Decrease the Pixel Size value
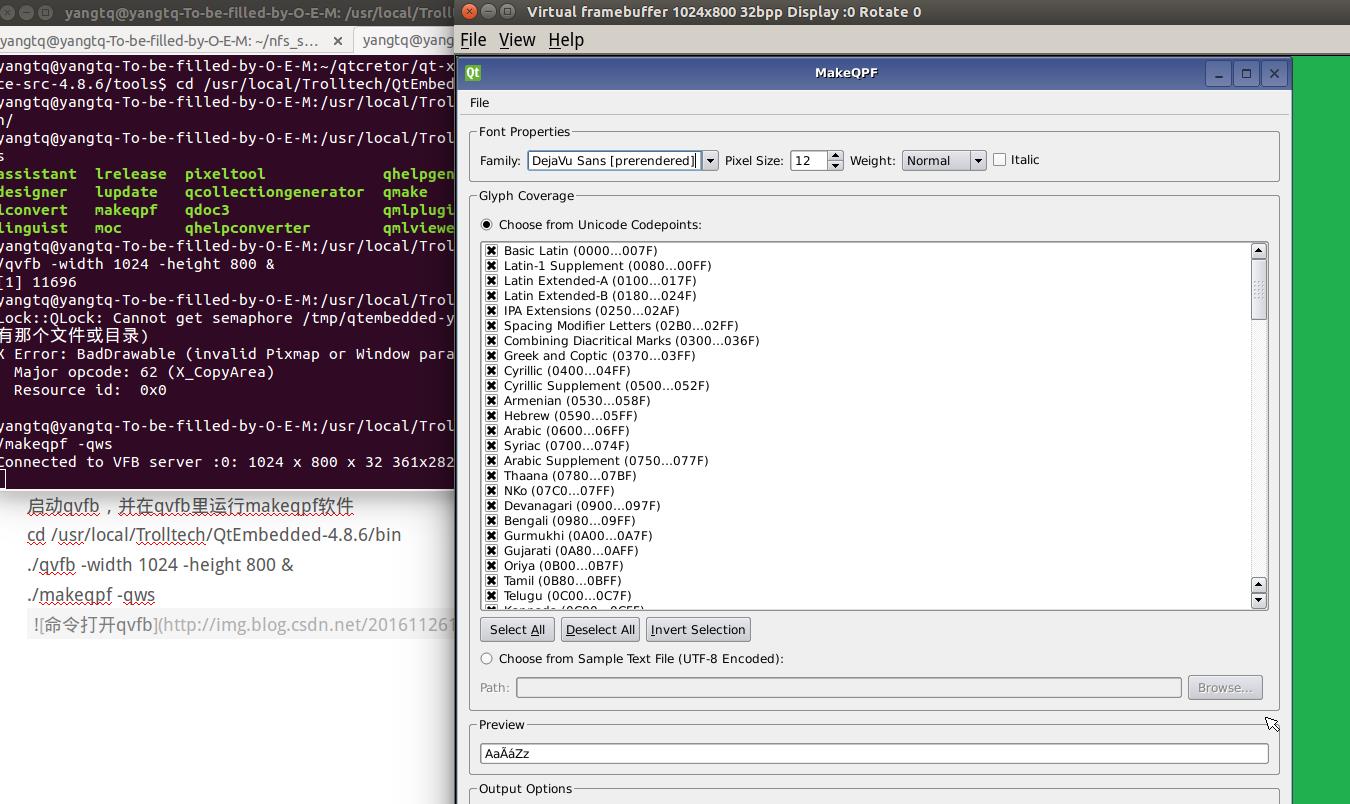The height and width of the screenshot is (804, 1350). point(835,165)
